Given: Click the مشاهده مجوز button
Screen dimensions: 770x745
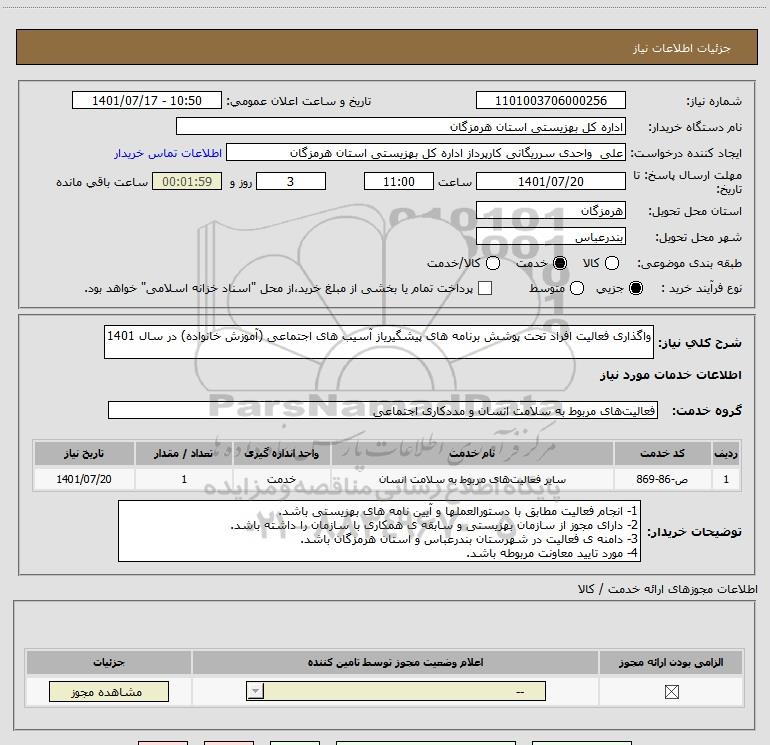Looking at the screenshot, I should [x=109, y=691].
